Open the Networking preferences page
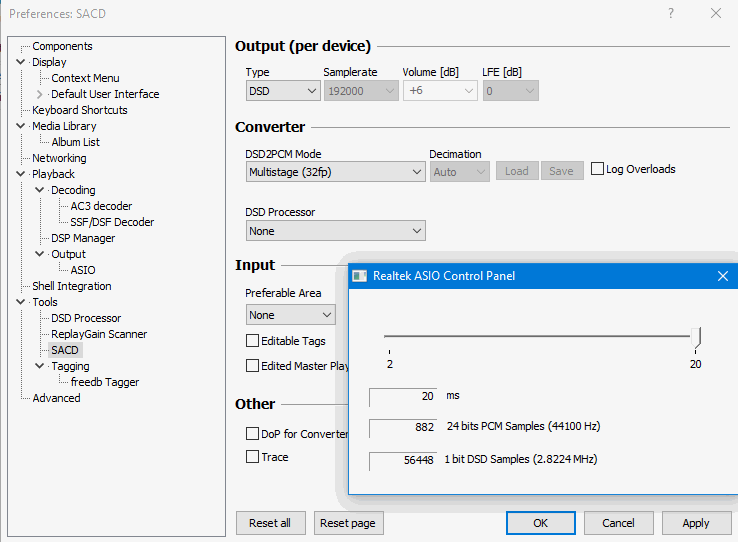Image resolution: width=738 pixels, height=542 pixels. pyautogui.click(x=59, y=158)
